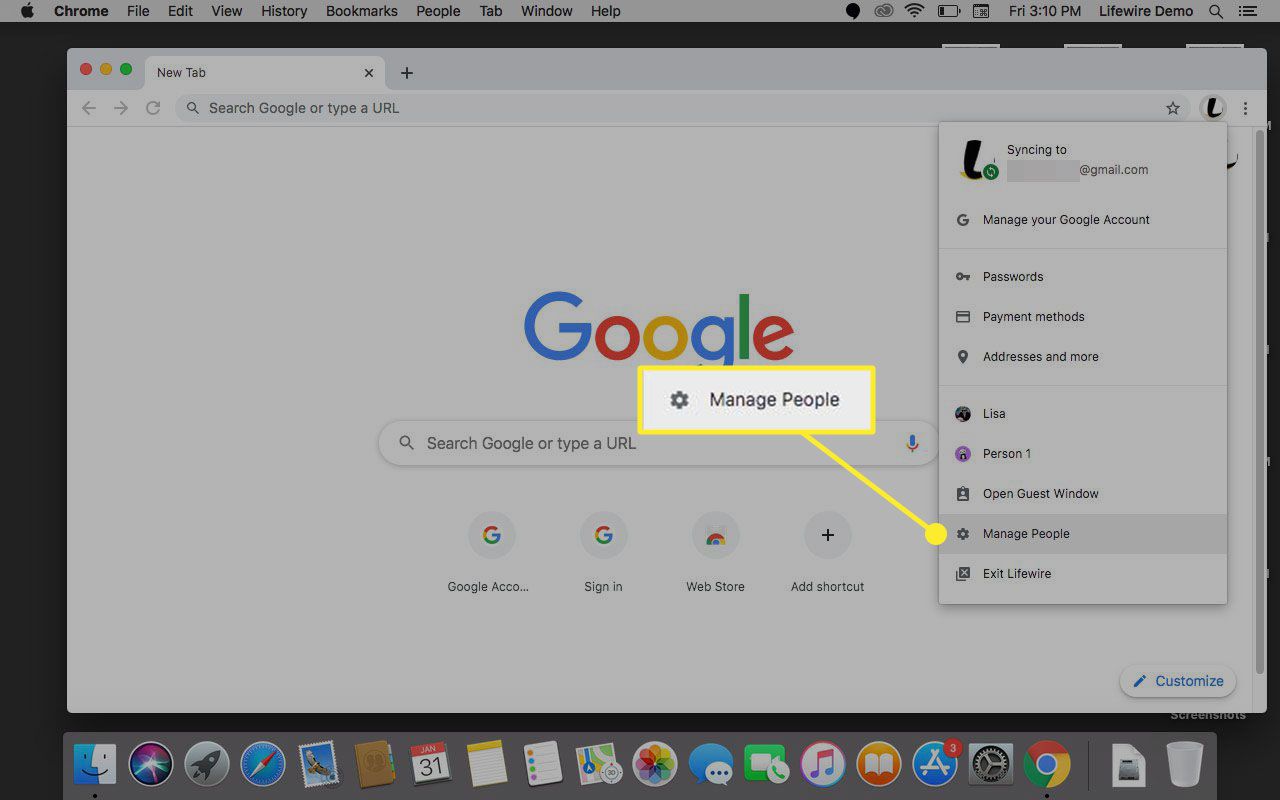
Task: Open Calendar from the Dock
Action: [x=431, y=765]
